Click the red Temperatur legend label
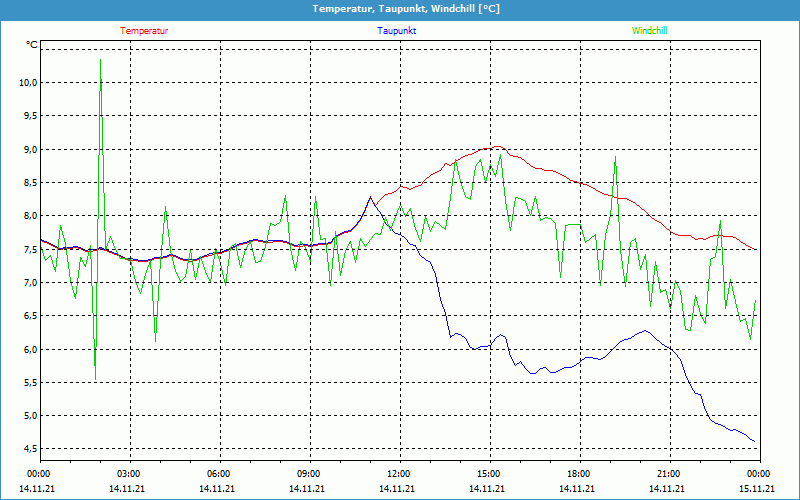The width and height of the screenshot is (800, 500). click(144, 31)
